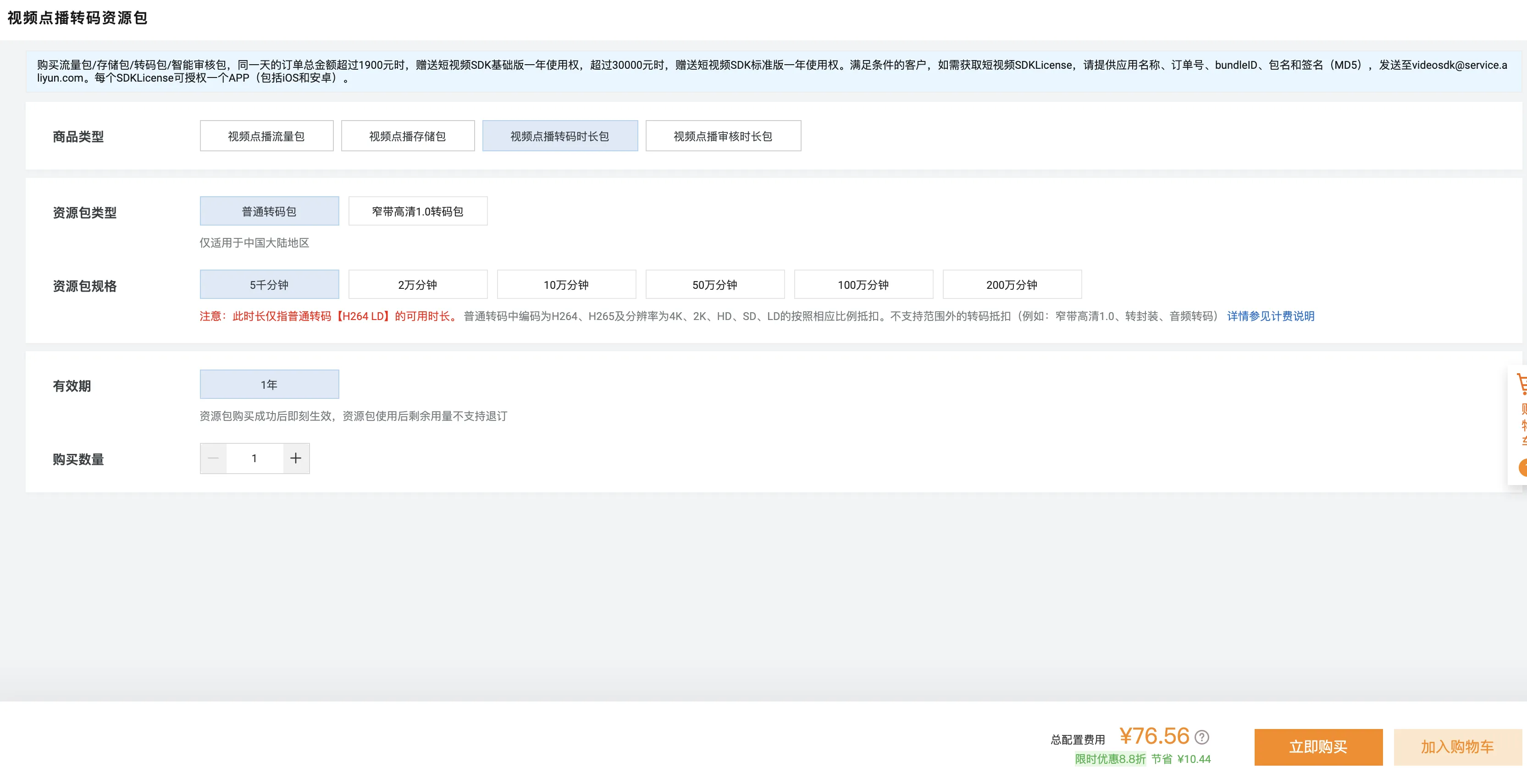Click the 节省 ¥10.44 savings text
This screenshot has height=784, width=1527.
pos(1181,758)
